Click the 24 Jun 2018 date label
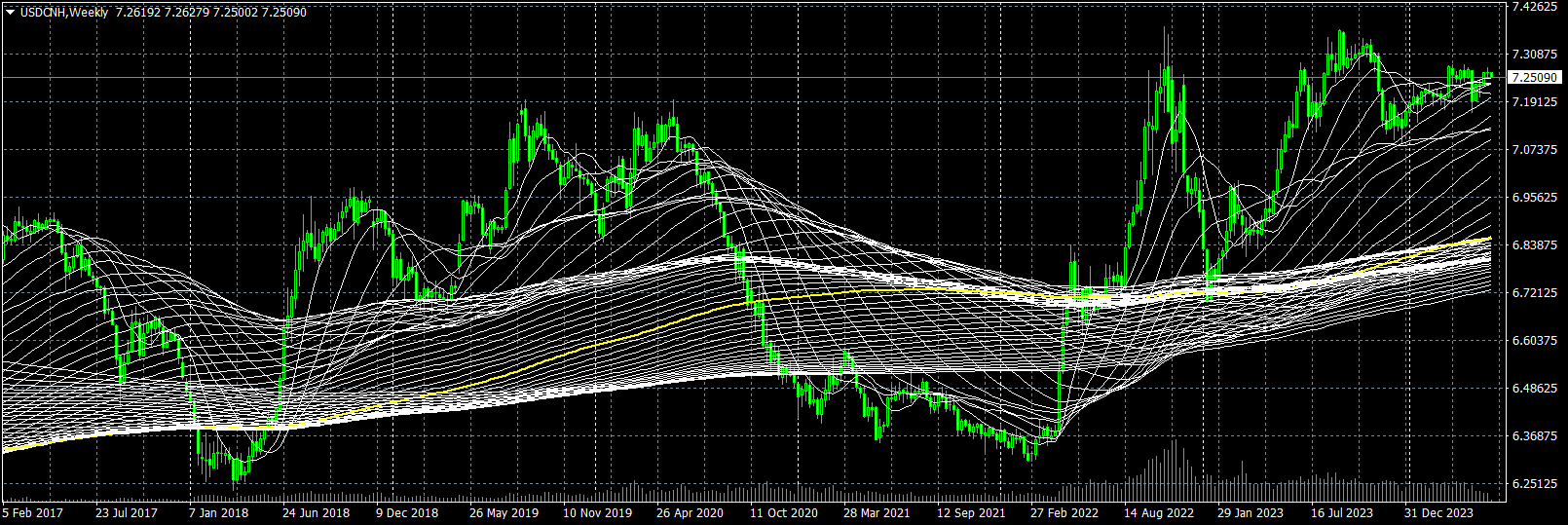The width and height of the screenshot is (1568, 525). [316, 512]
